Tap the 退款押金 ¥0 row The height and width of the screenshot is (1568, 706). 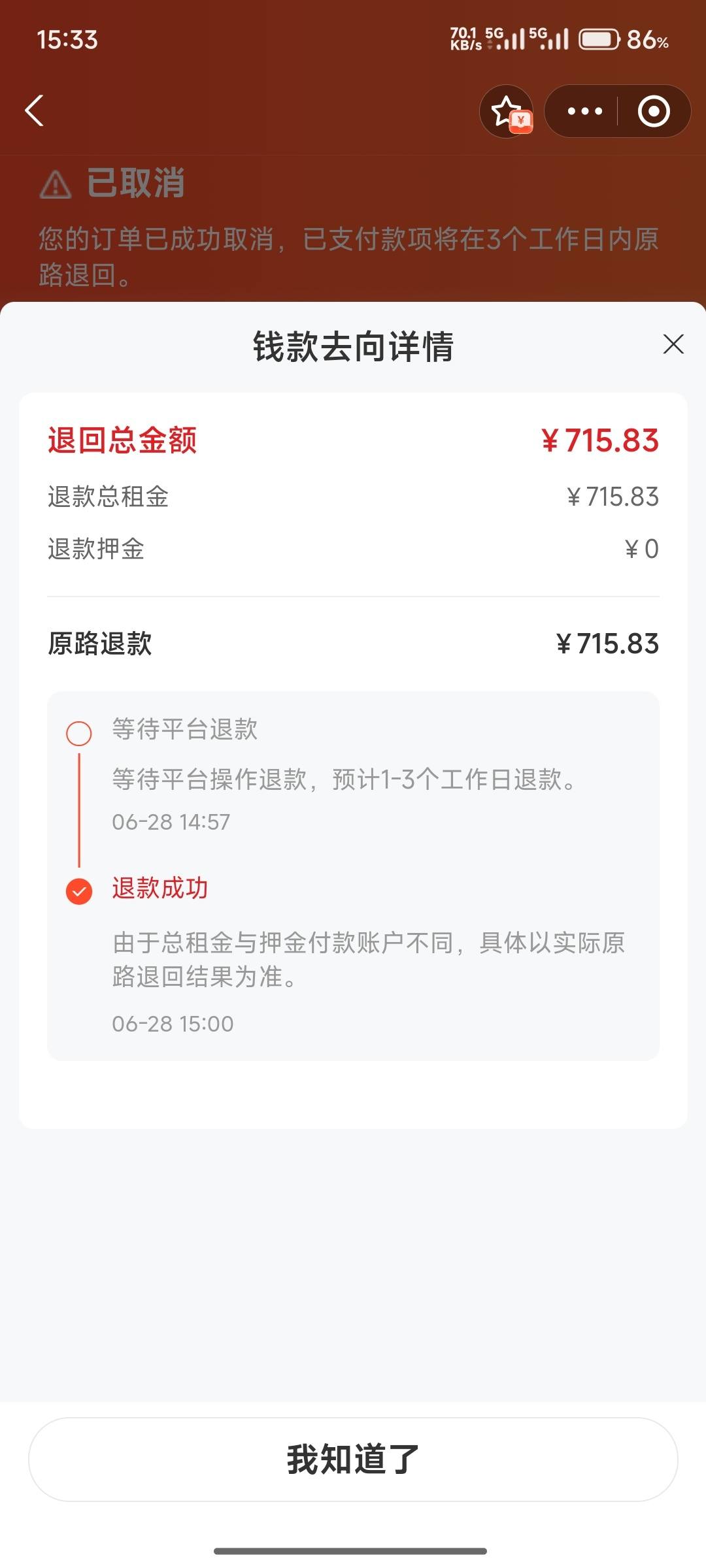353,549
